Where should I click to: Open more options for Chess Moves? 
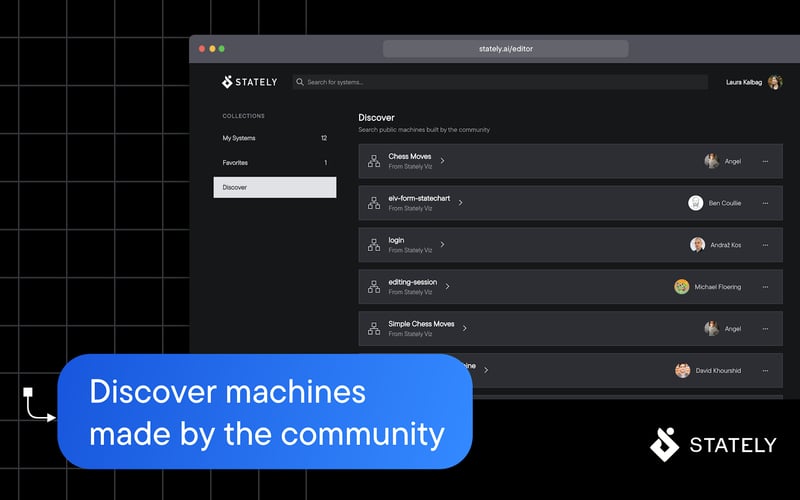point(765,161)
